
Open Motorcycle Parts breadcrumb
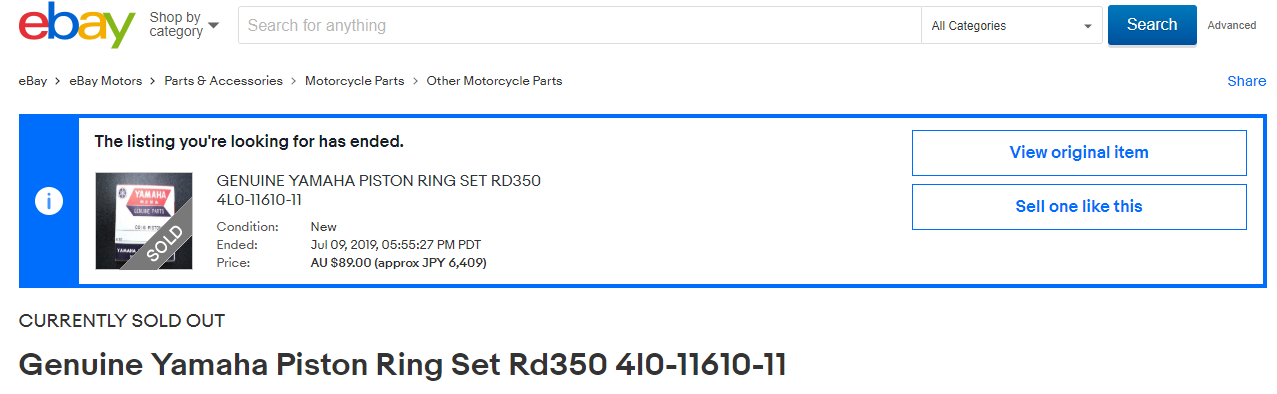(355, 81)
